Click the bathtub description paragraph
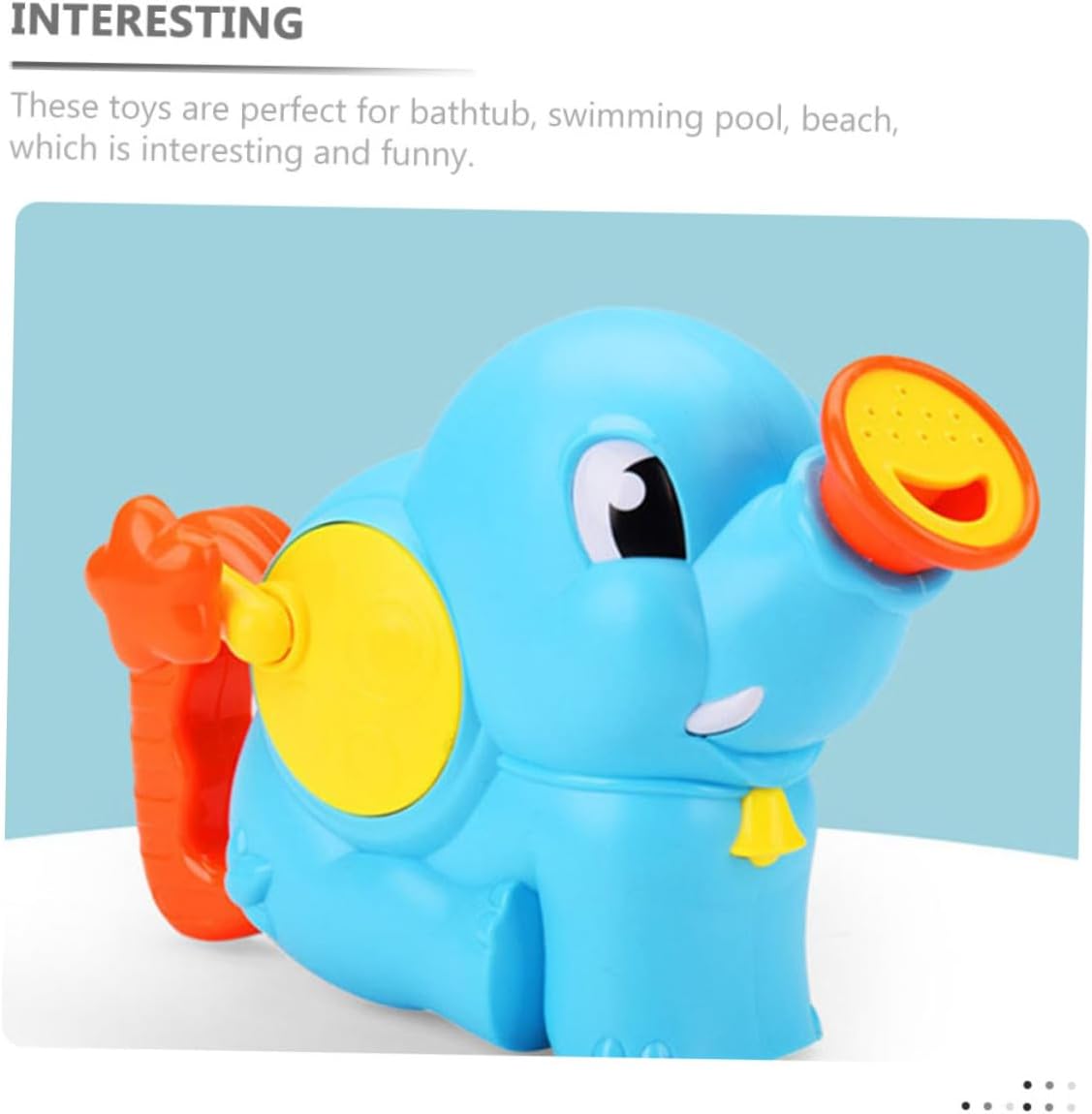Viewport: 1092px width, 1114px height. coord(454,129)
